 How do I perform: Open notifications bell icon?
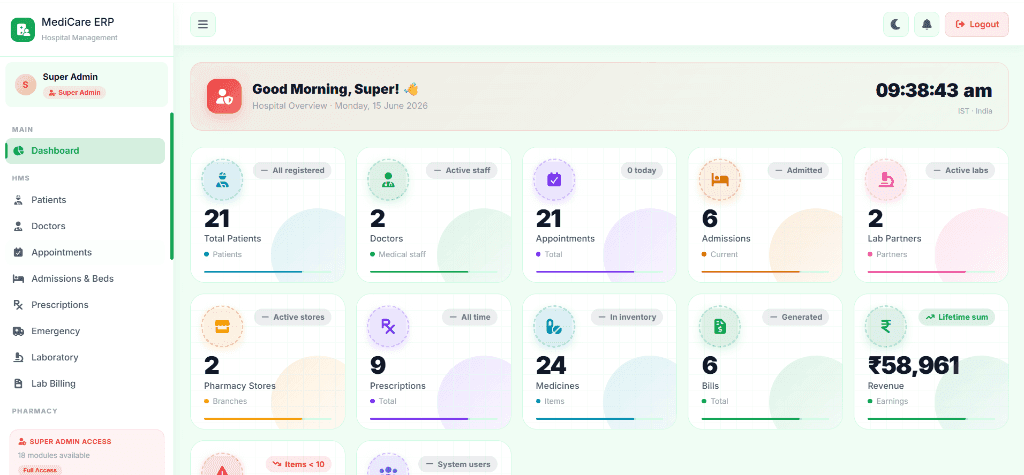point(927,24)
